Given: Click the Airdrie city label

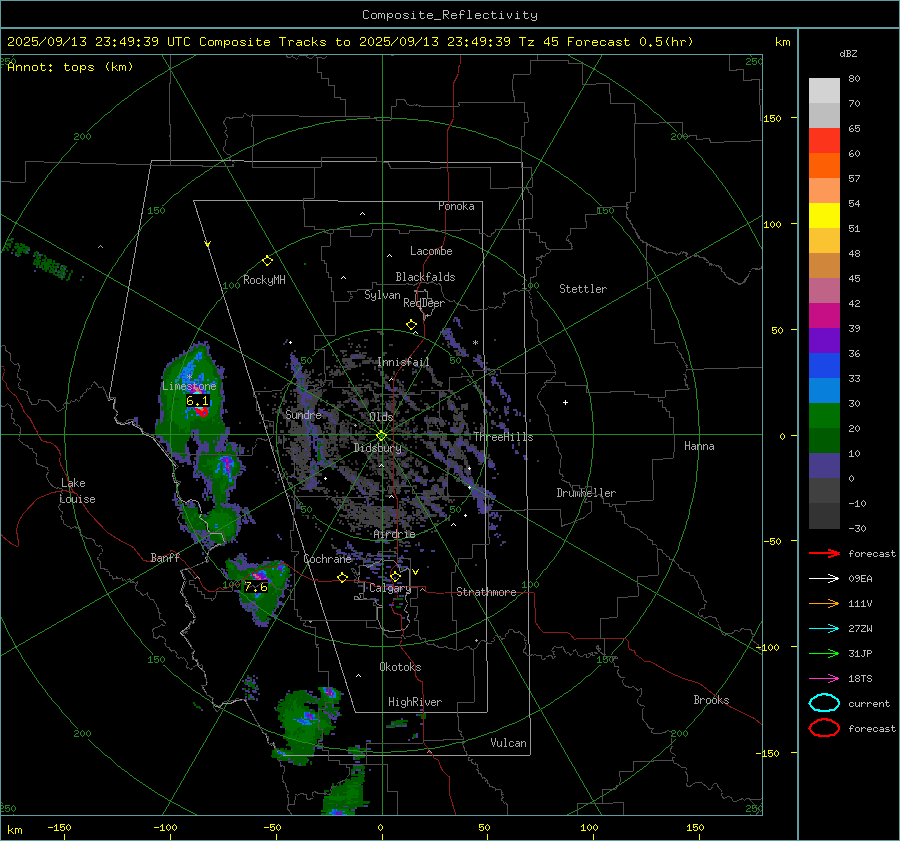Looking at the screenshot, I should (x=394, y=534).
